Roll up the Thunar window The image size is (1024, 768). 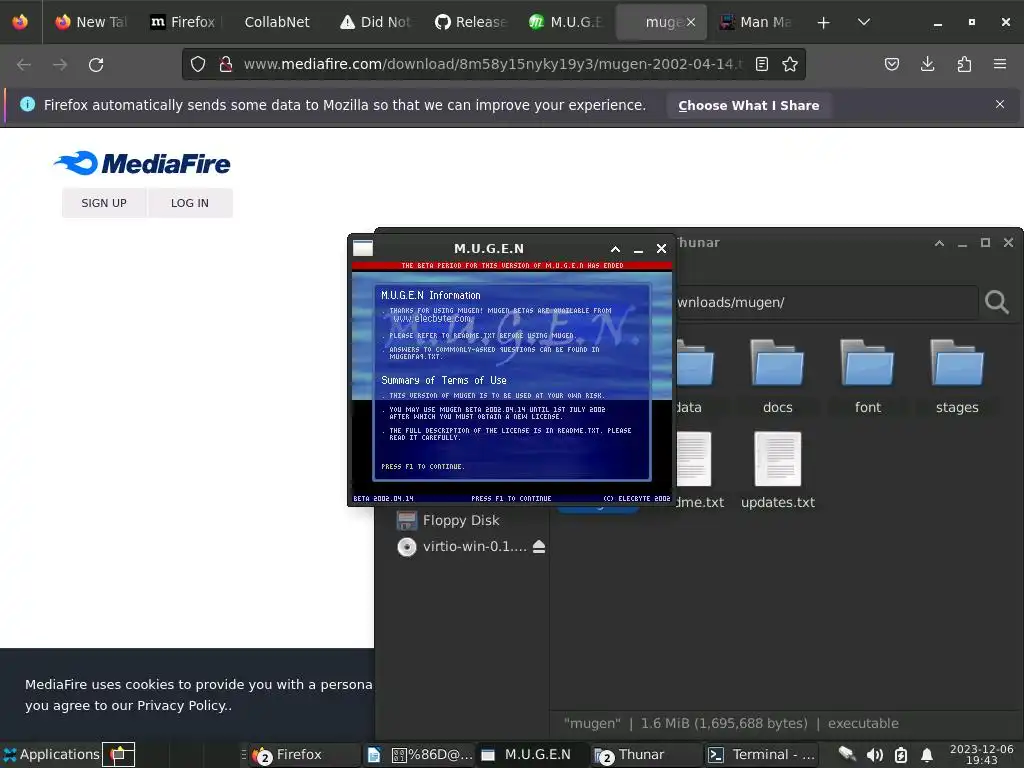click(x=939, y=243)
